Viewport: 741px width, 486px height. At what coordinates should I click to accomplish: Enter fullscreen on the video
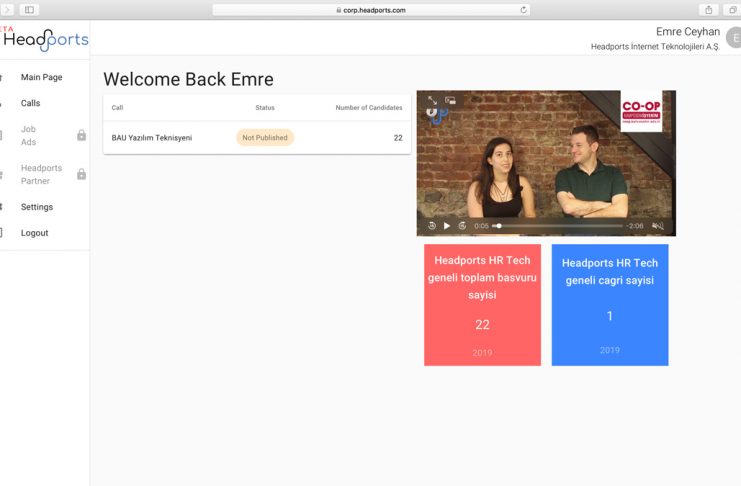point(432,100)
